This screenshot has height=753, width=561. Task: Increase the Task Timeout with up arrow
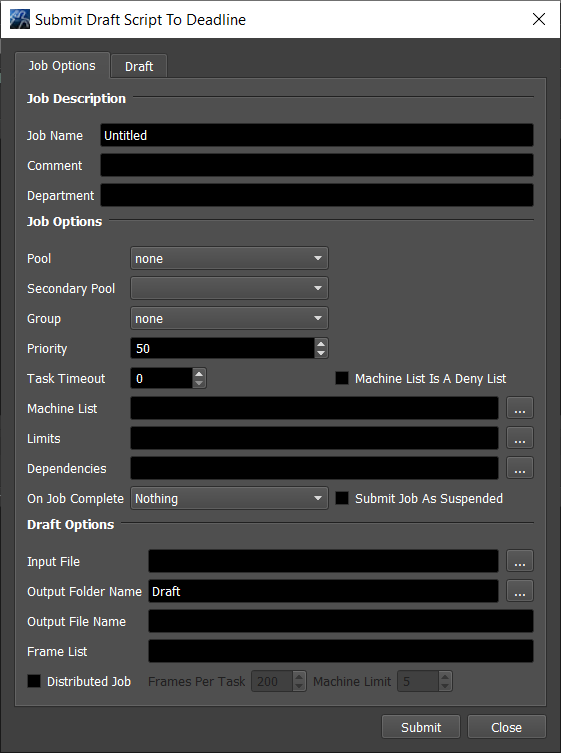[x=199, y=374]
